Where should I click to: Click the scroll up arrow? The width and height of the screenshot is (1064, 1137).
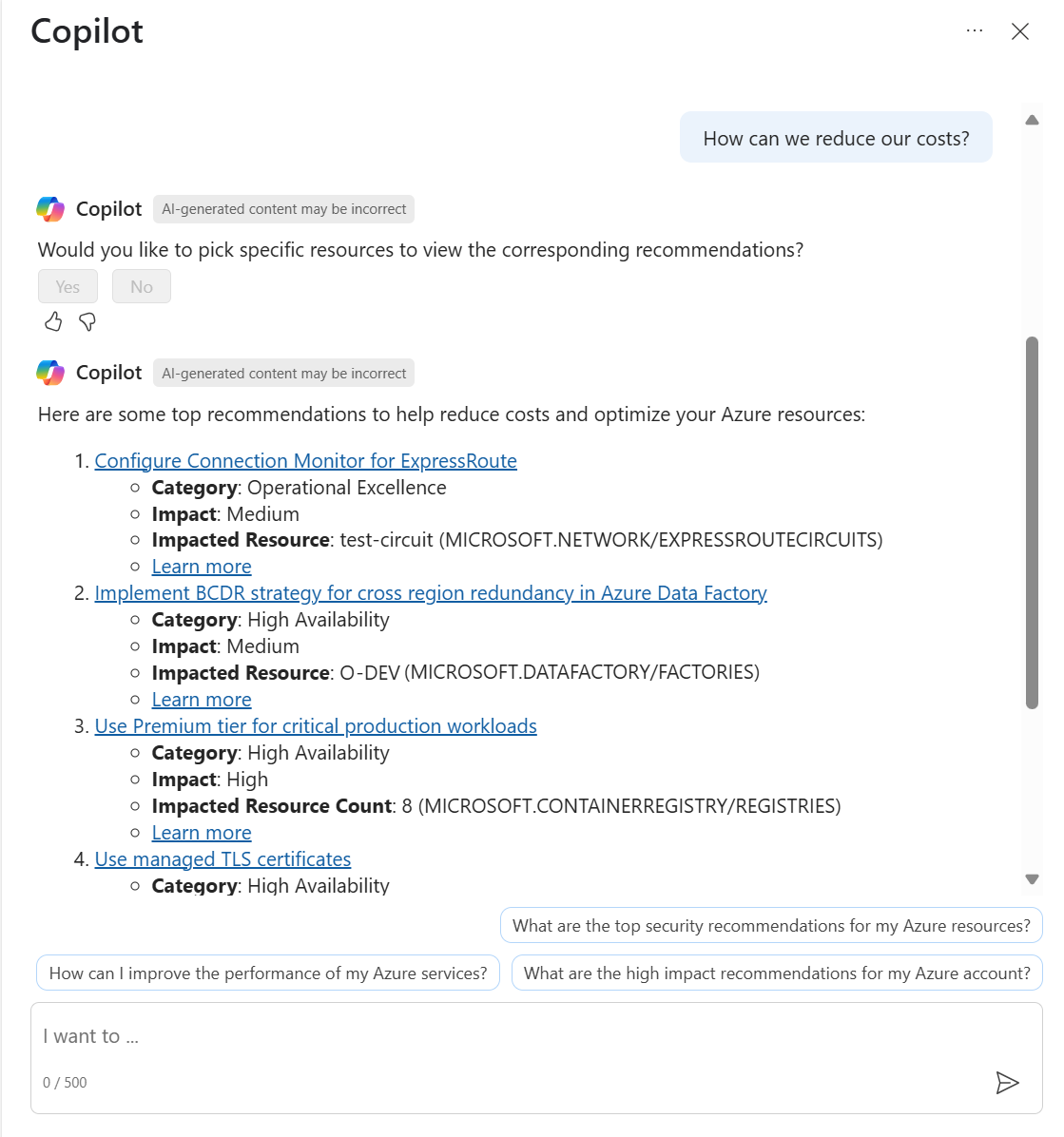(1032, 121)
